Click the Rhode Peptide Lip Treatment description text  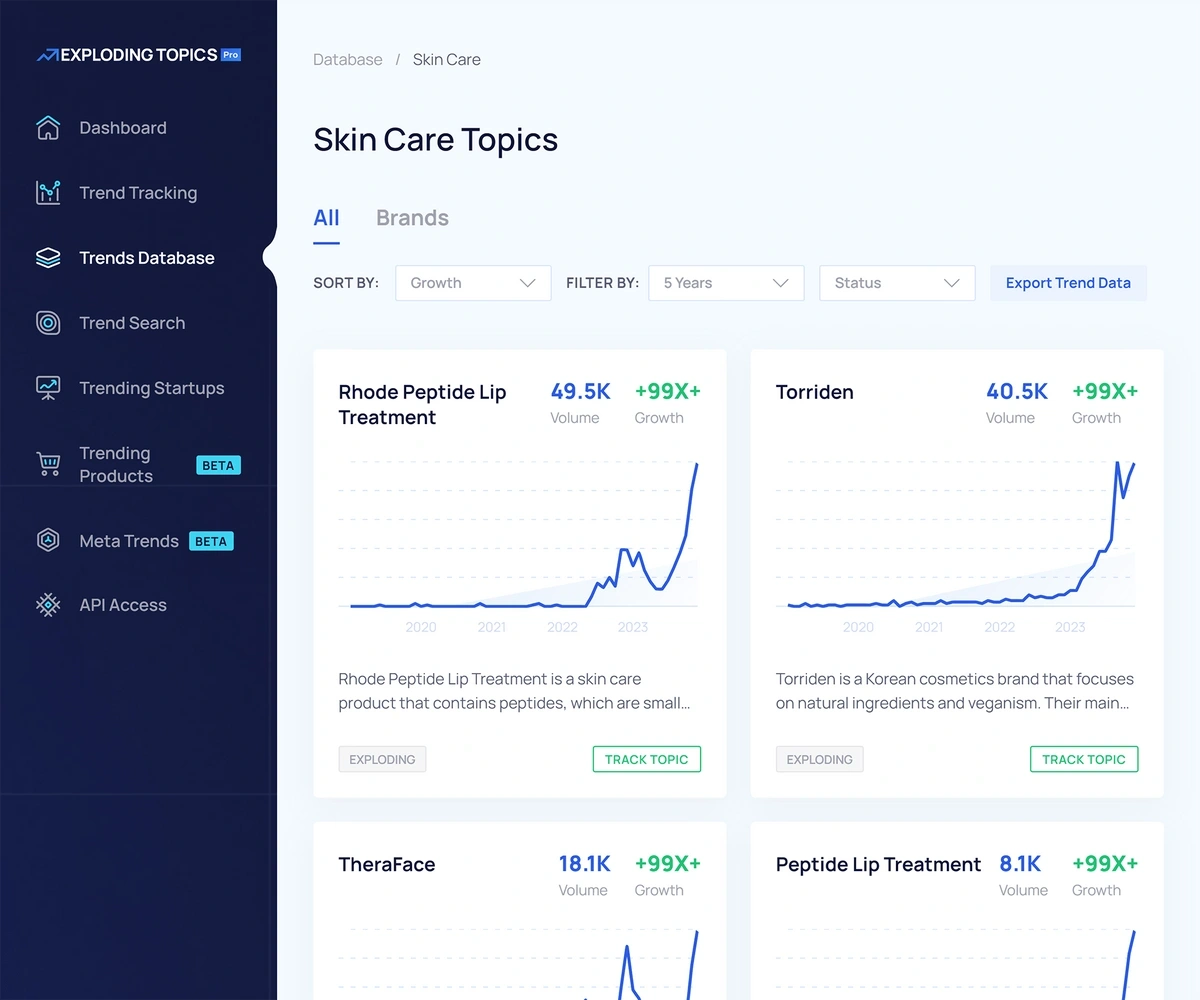pos(514,691)
